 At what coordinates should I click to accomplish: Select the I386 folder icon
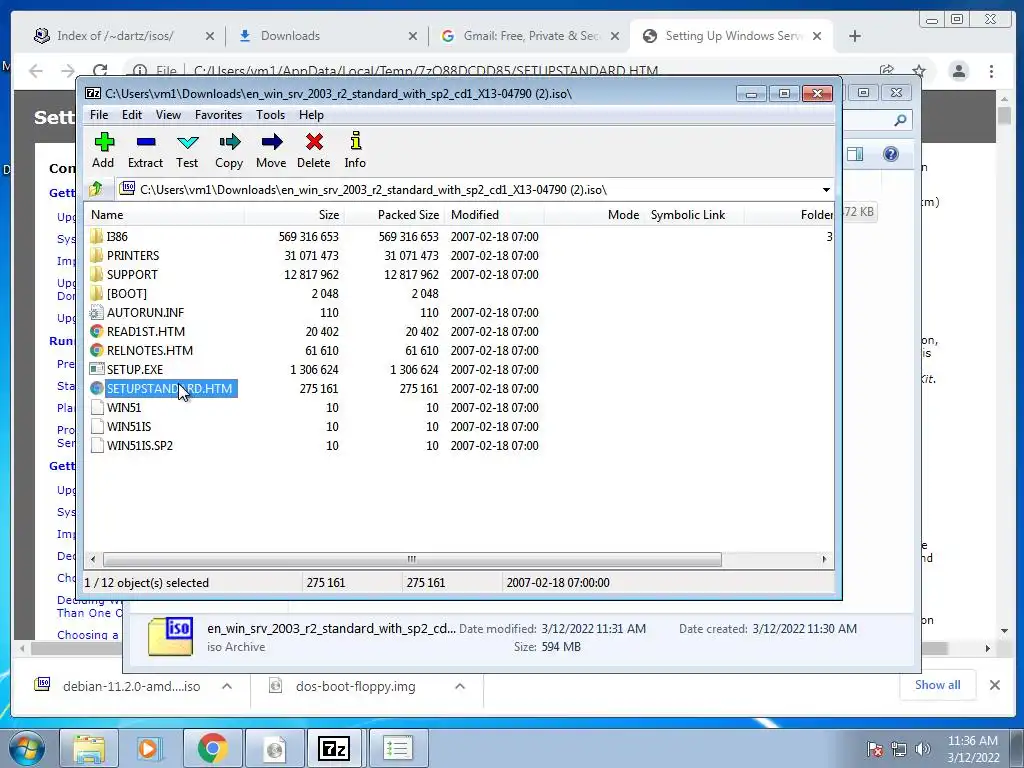click(x=97, y=236)
